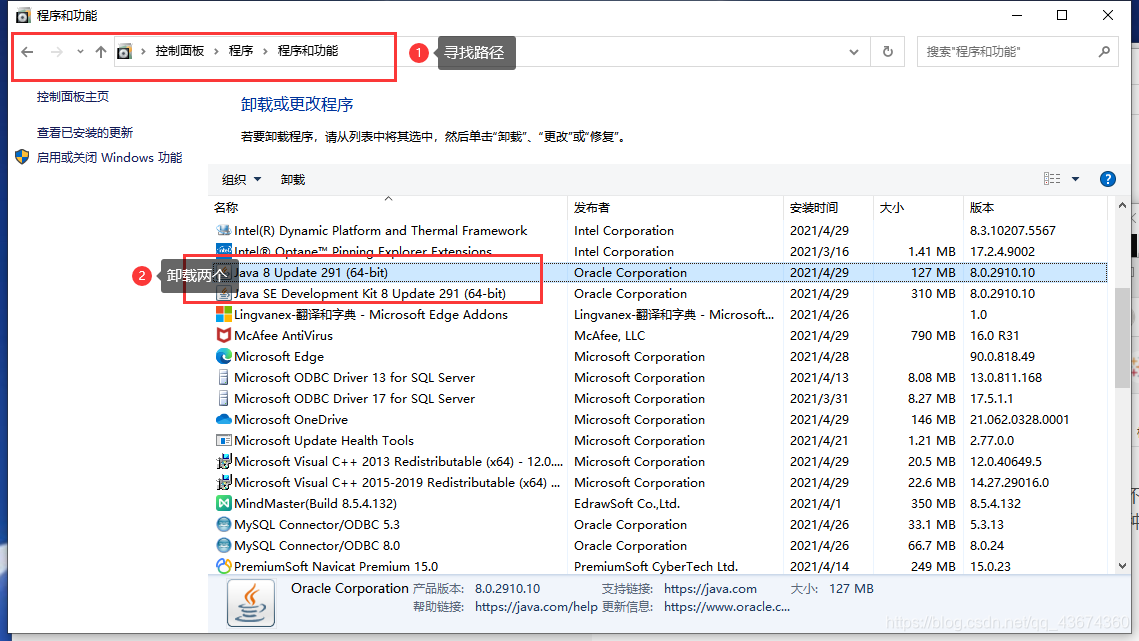Click the Control Panel address bar icon
Screen dimensions: 1139x641
point(125,52)
